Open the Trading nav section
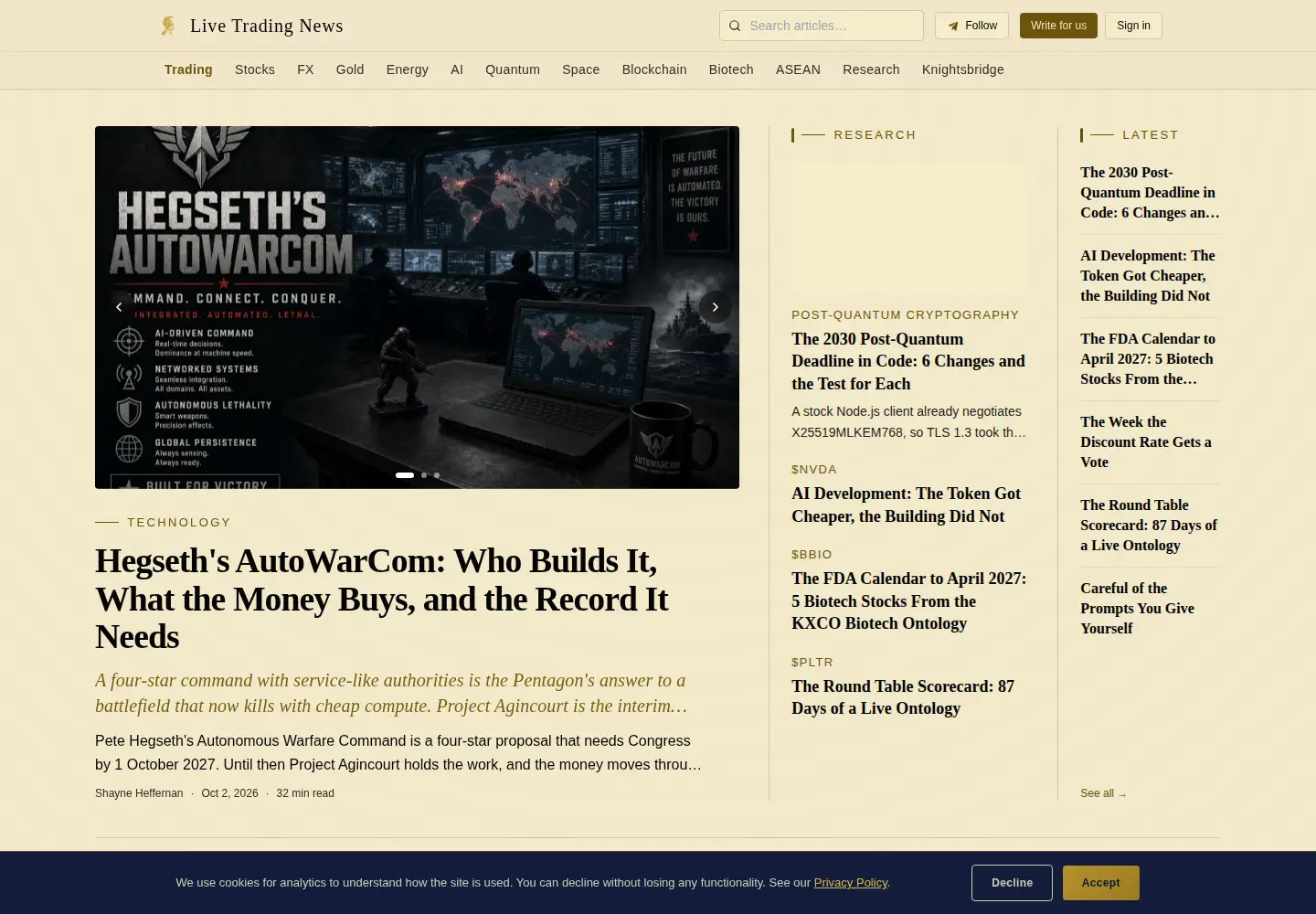 (x=188, y=69)
